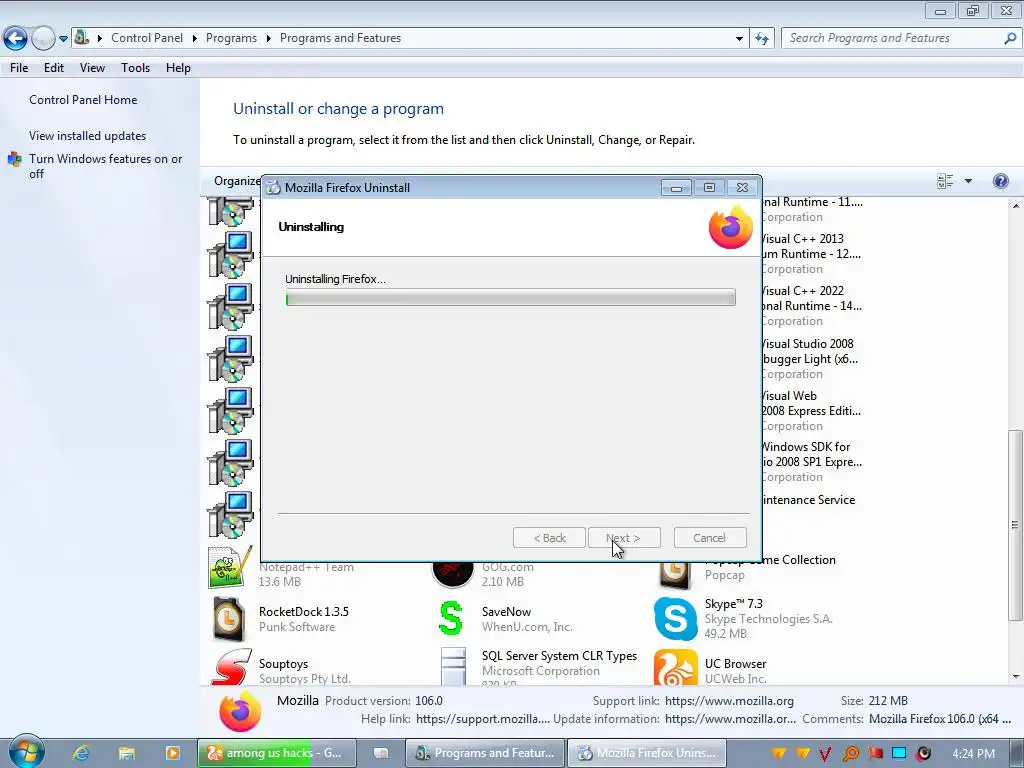Viewport: 1024px width, 768px height.
Task: Click the Windows features shield icon
Action: (14, 159)
